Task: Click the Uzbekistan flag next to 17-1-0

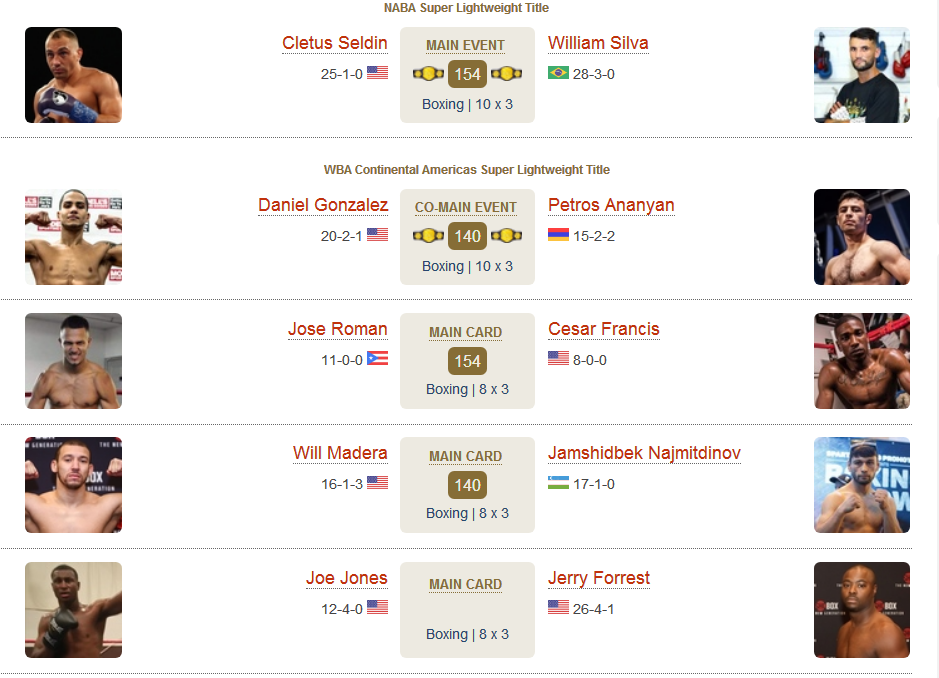Action: click(558, 483)
